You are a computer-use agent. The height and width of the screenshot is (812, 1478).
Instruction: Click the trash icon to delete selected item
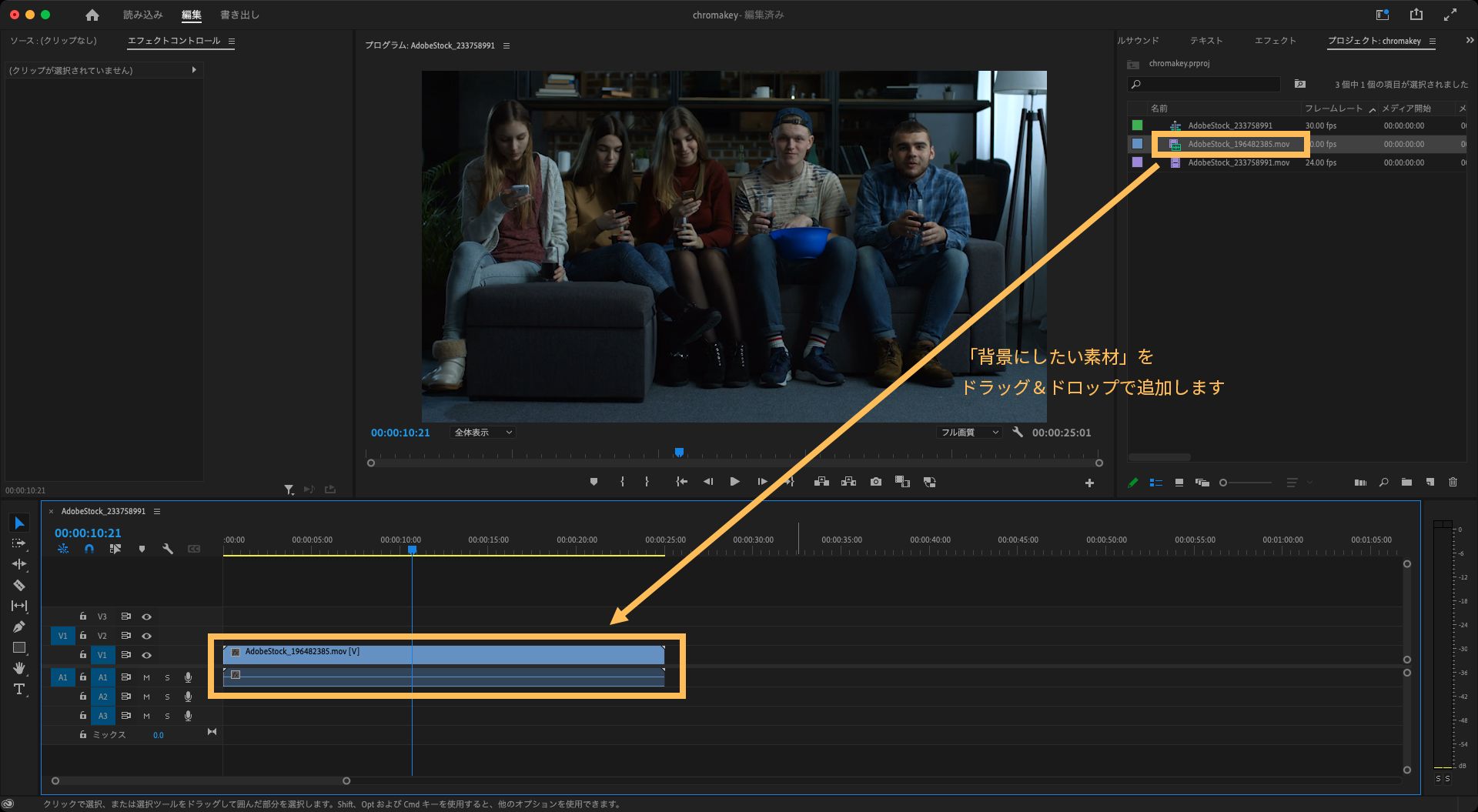click(x=1453, y=483)
